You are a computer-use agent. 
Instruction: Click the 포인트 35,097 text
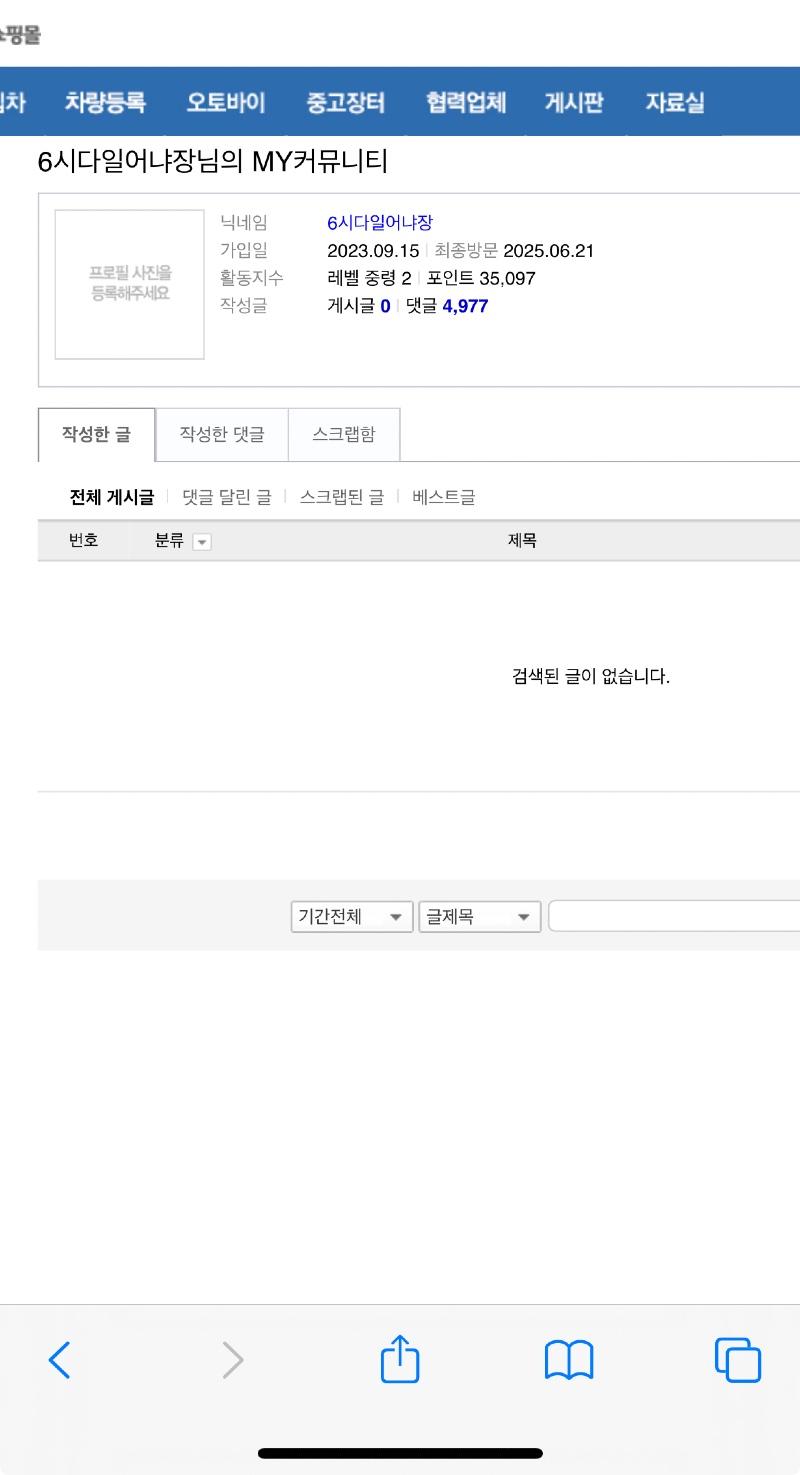click(x=481, y=278)
